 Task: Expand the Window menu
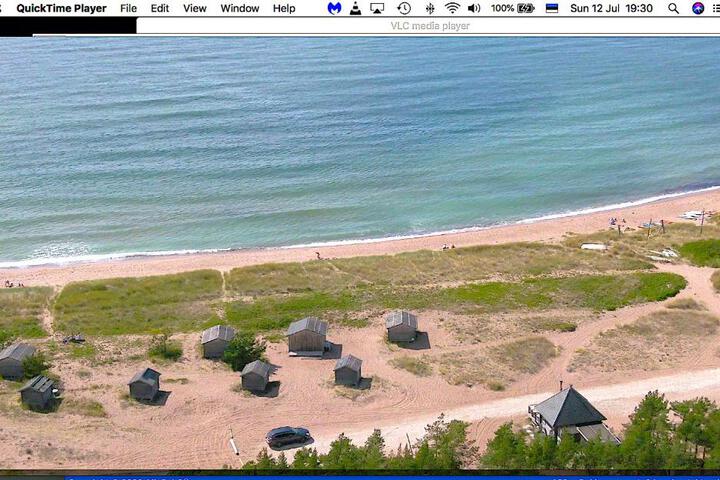(x=240, y=8)
